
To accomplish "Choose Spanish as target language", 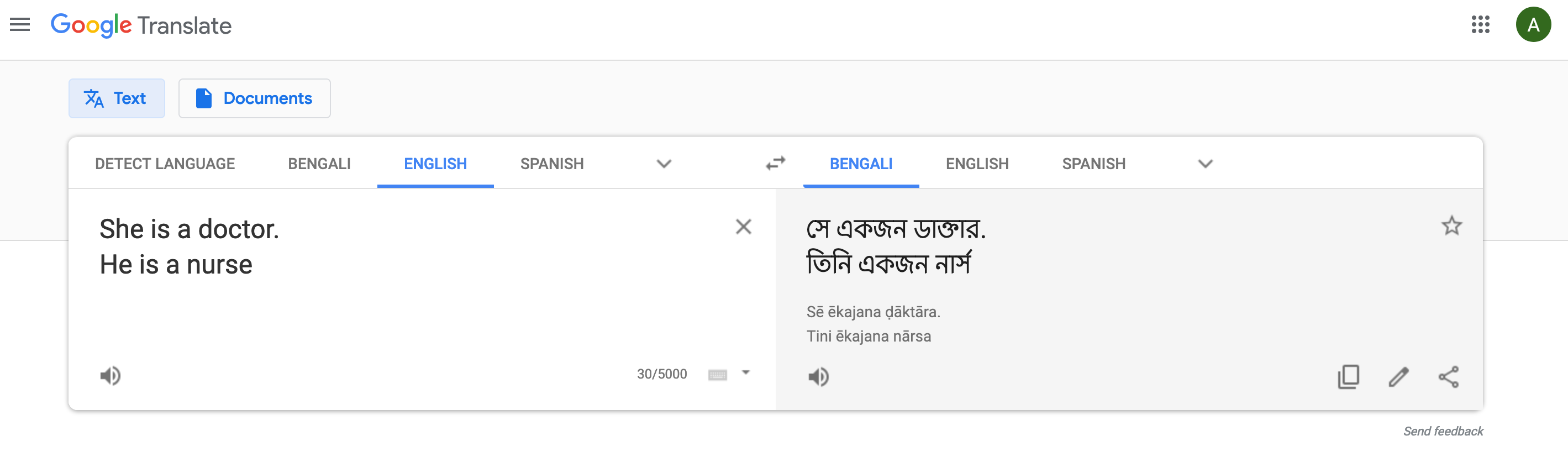I will [1093, 164].
